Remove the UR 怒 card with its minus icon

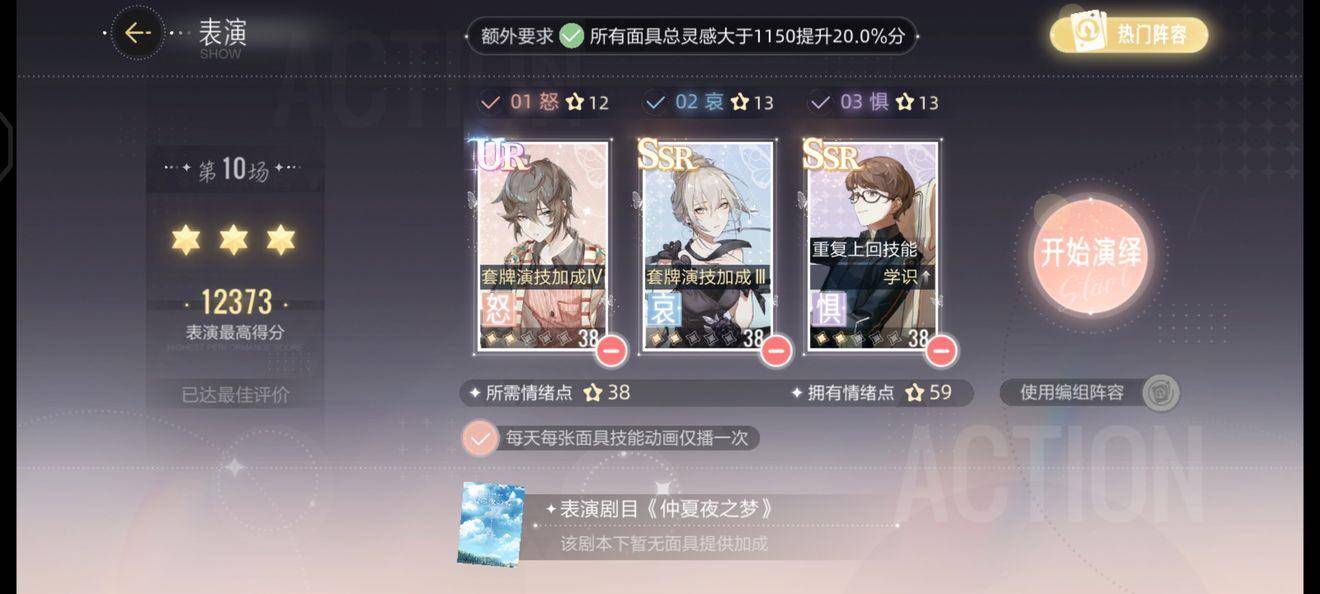click(611, 350)
